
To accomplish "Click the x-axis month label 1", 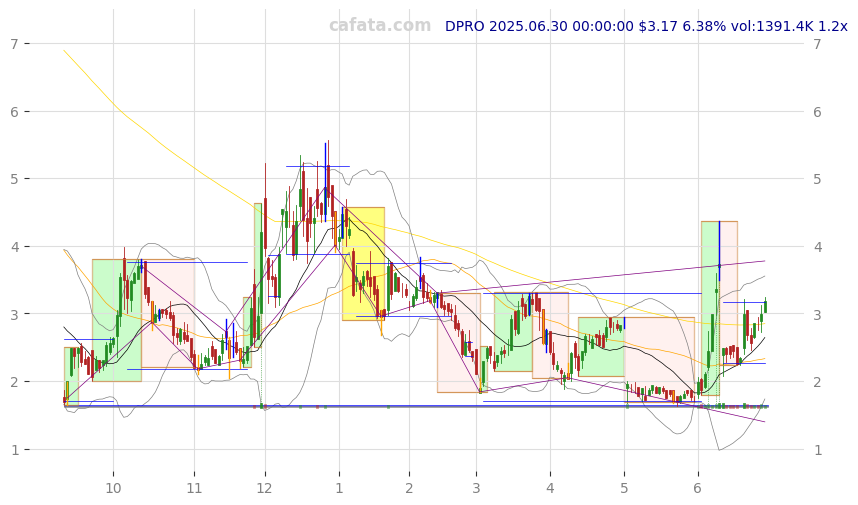I will 339,488.
